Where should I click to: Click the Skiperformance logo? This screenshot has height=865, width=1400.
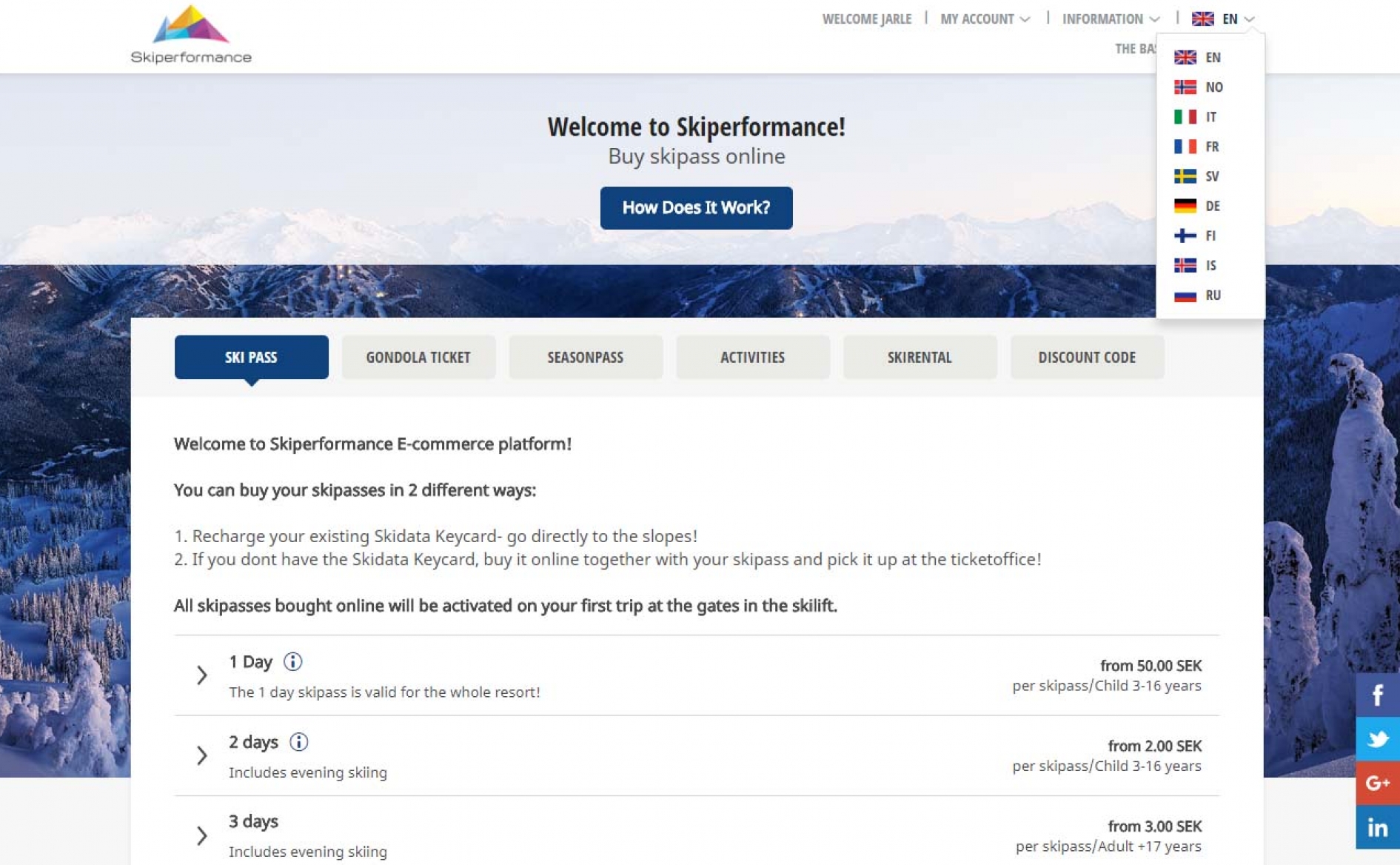[x=191, y=35]
